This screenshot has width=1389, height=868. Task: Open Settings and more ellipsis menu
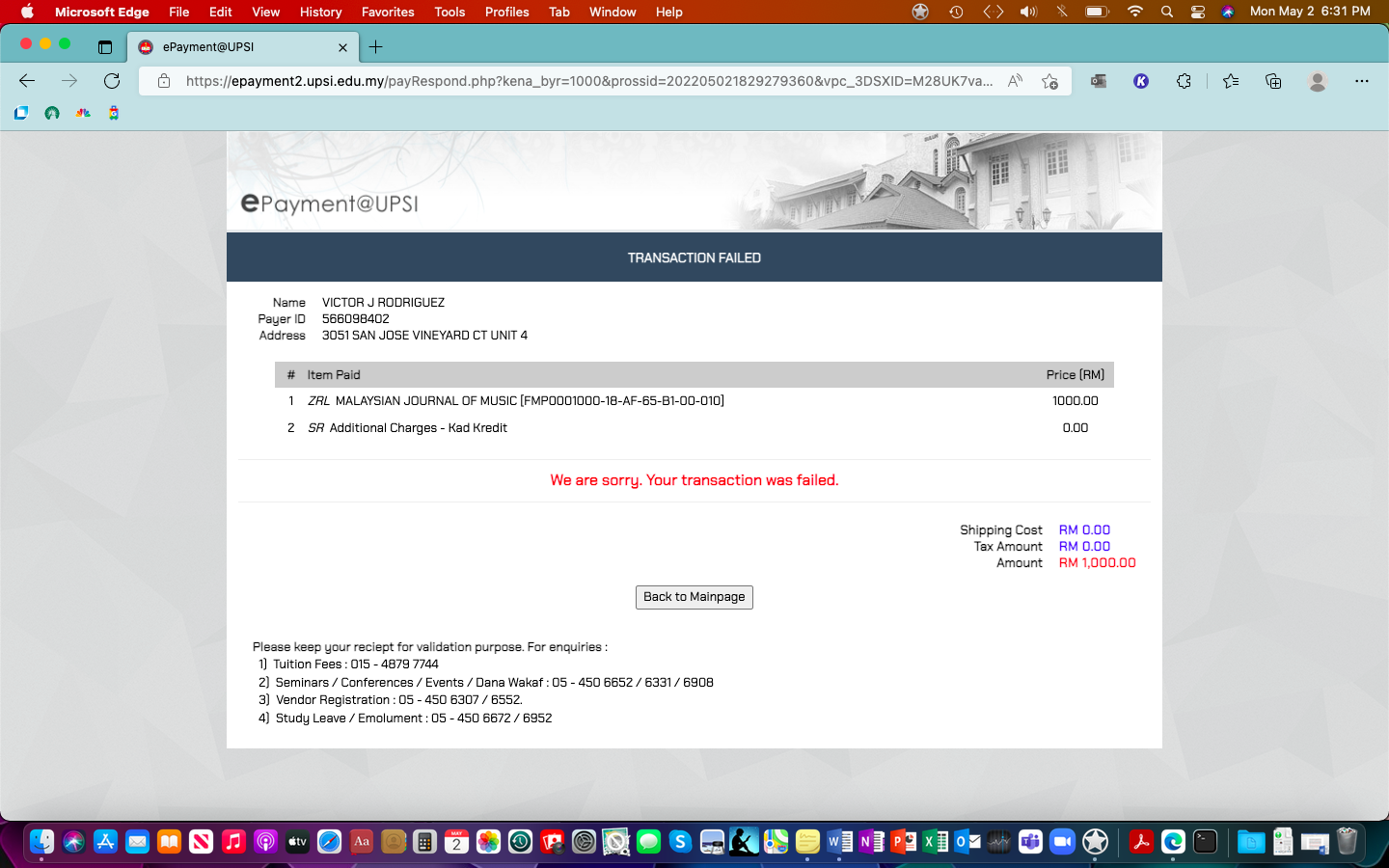pos(1361,81)
